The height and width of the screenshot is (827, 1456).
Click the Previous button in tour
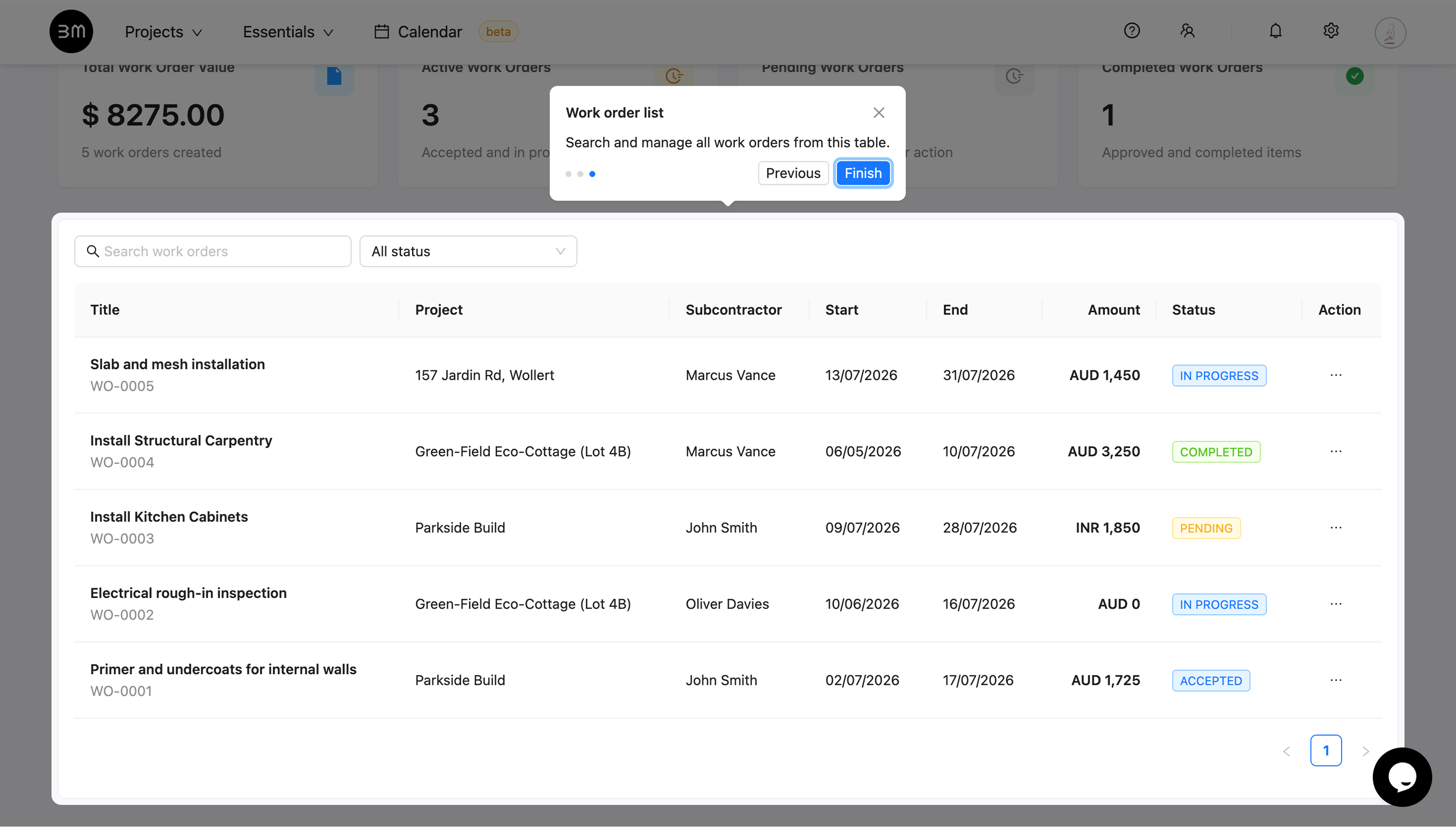point(793,173)
